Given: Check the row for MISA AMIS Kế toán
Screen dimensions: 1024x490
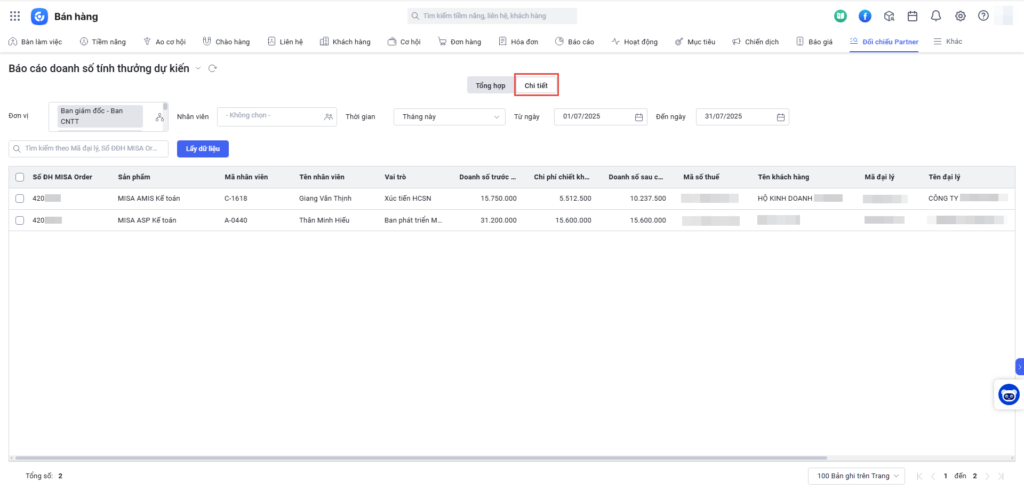Looking at the screenshot, I should 20,198.
